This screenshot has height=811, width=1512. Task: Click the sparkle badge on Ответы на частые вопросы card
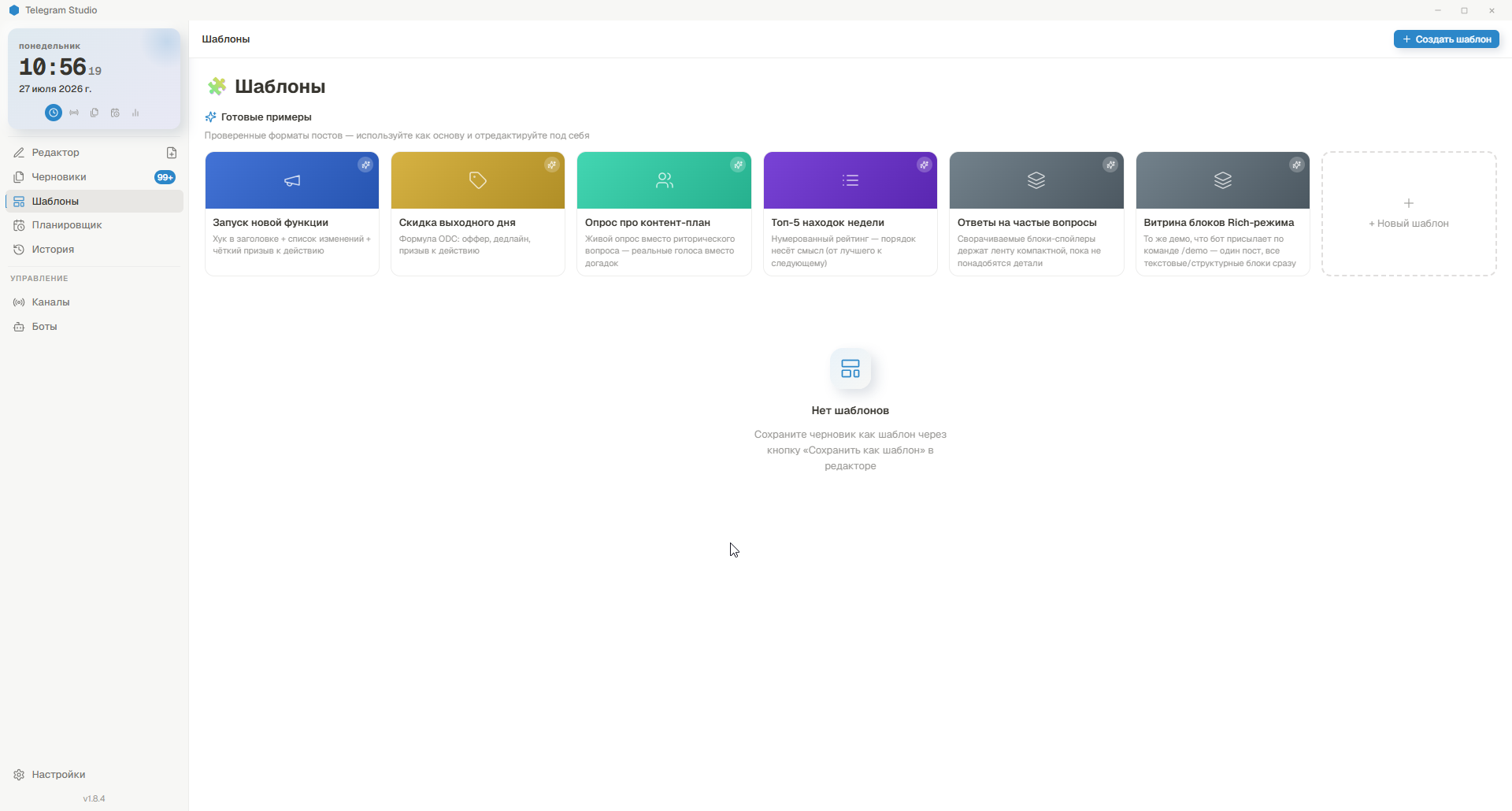1110,165
